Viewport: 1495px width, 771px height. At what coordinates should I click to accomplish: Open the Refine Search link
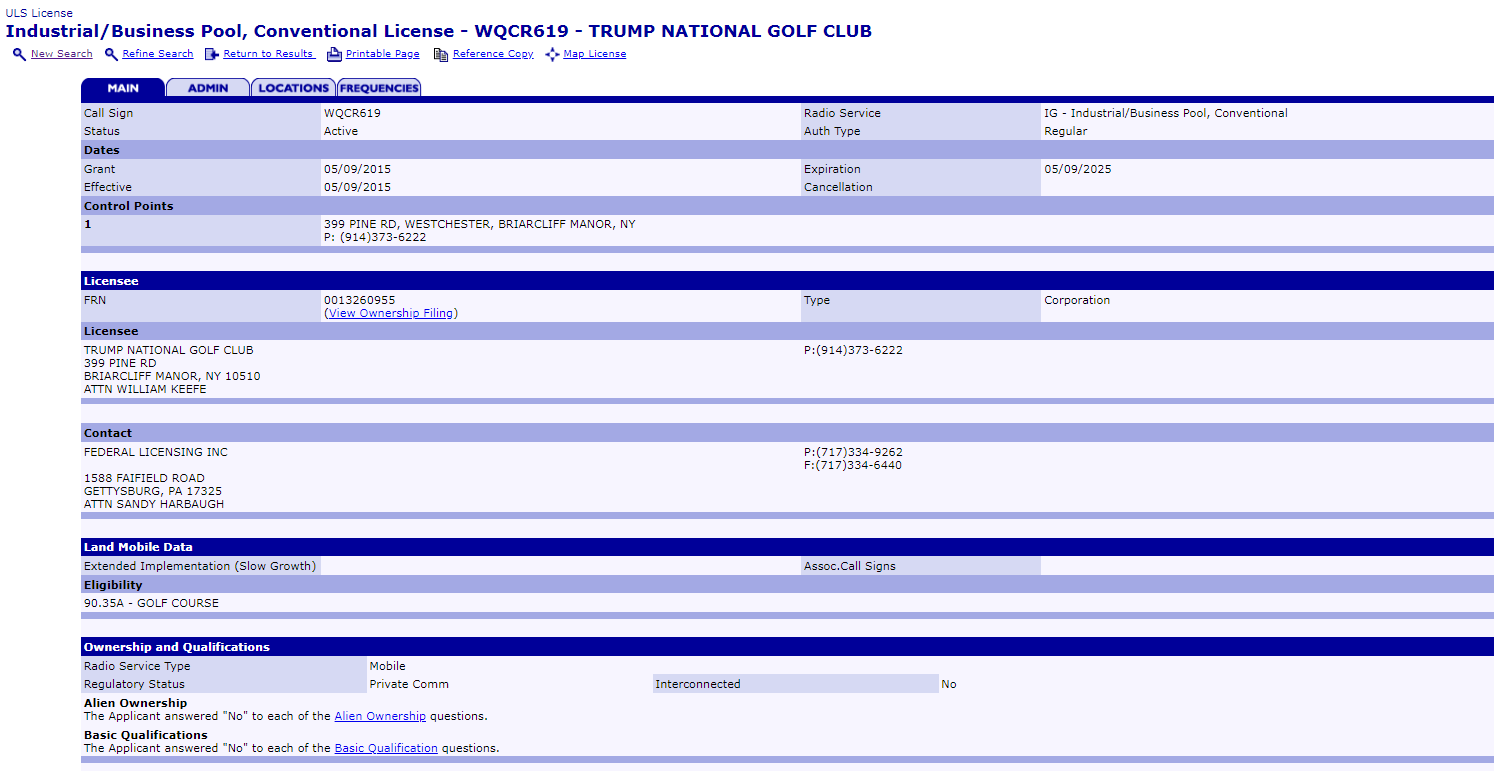click(158, 54)
